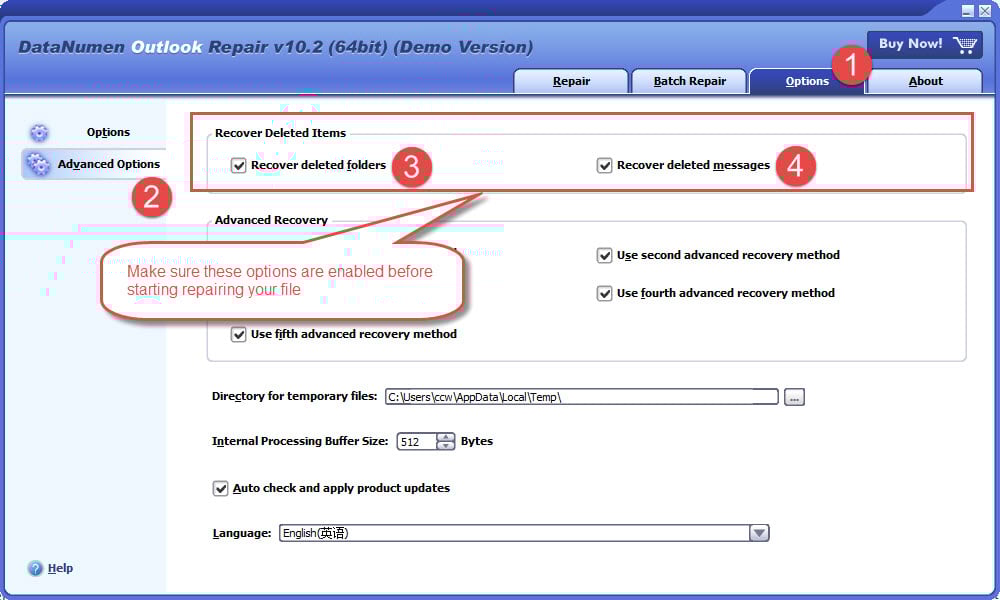This screenshot has width=1000, height=600.
Task: Click the temporary files directory field
Action: [x=582, y=397]
